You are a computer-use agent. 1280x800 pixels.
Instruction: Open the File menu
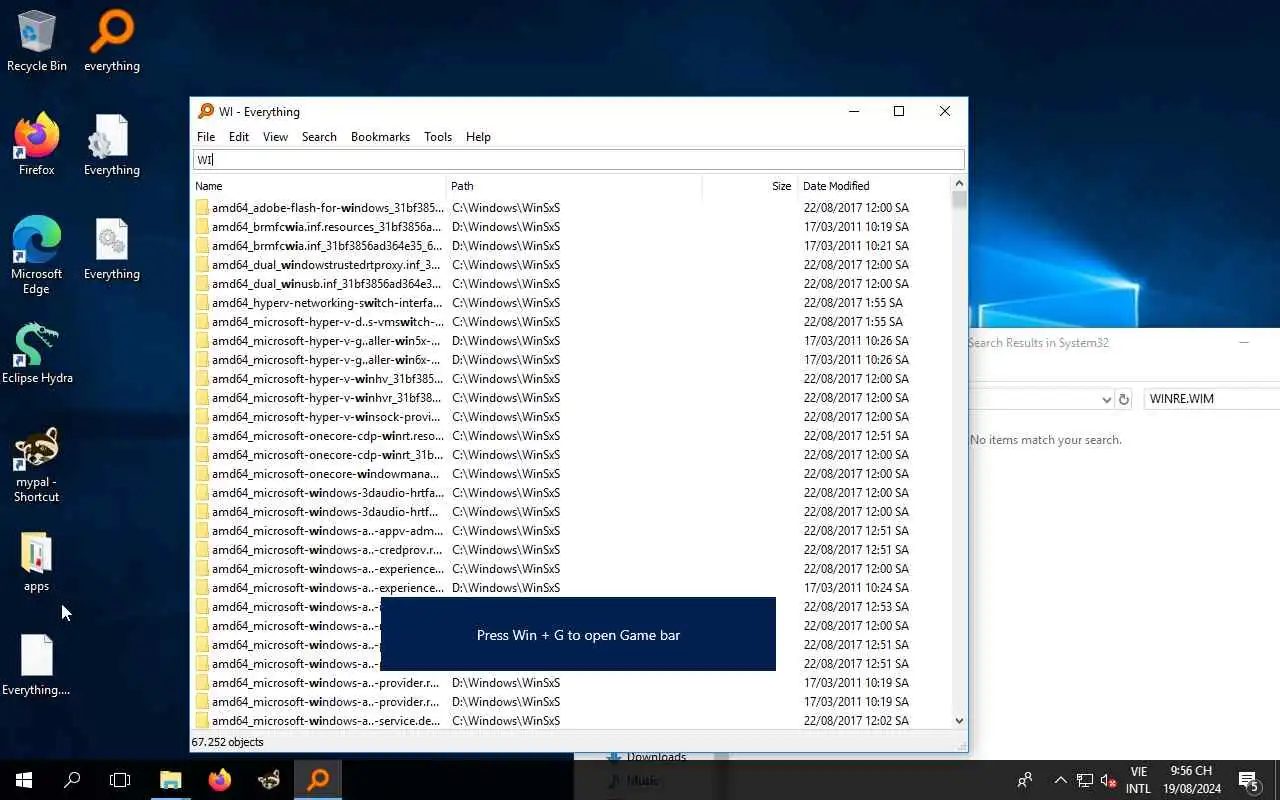pos(206,137)
